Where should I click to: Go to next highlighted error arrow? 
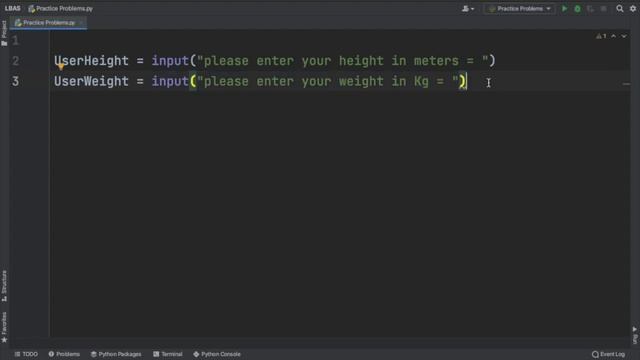click(624, 36)
